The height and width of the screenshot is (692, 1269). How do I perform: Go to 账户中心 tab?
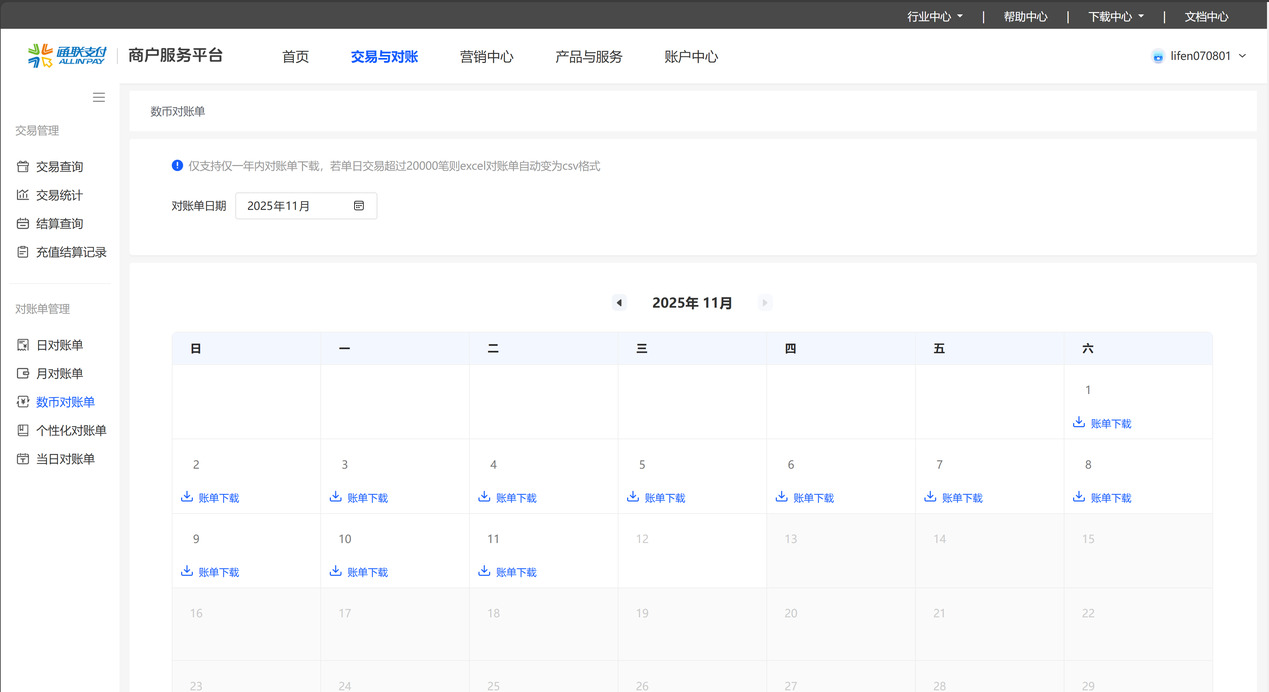[691, 57]
